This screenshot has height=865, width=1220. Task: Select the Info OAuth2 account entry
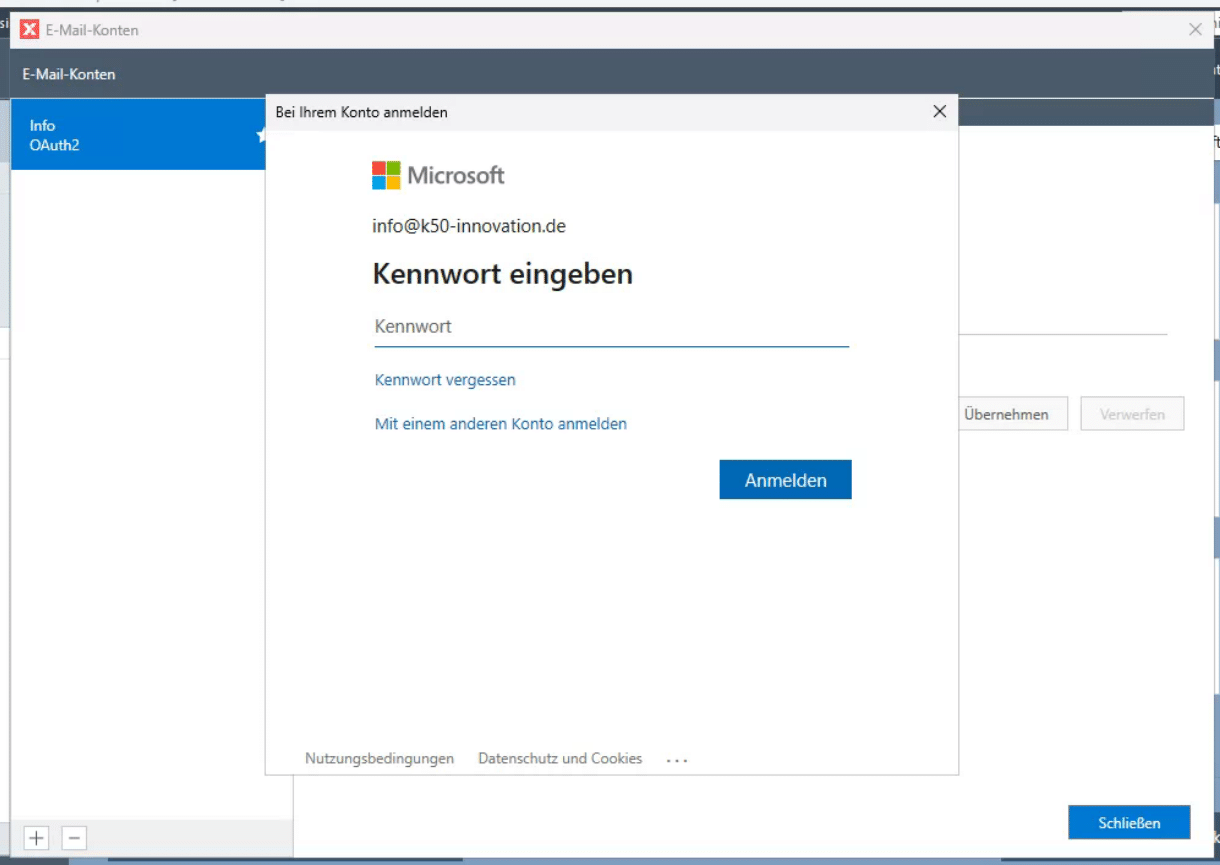[130, 135]
